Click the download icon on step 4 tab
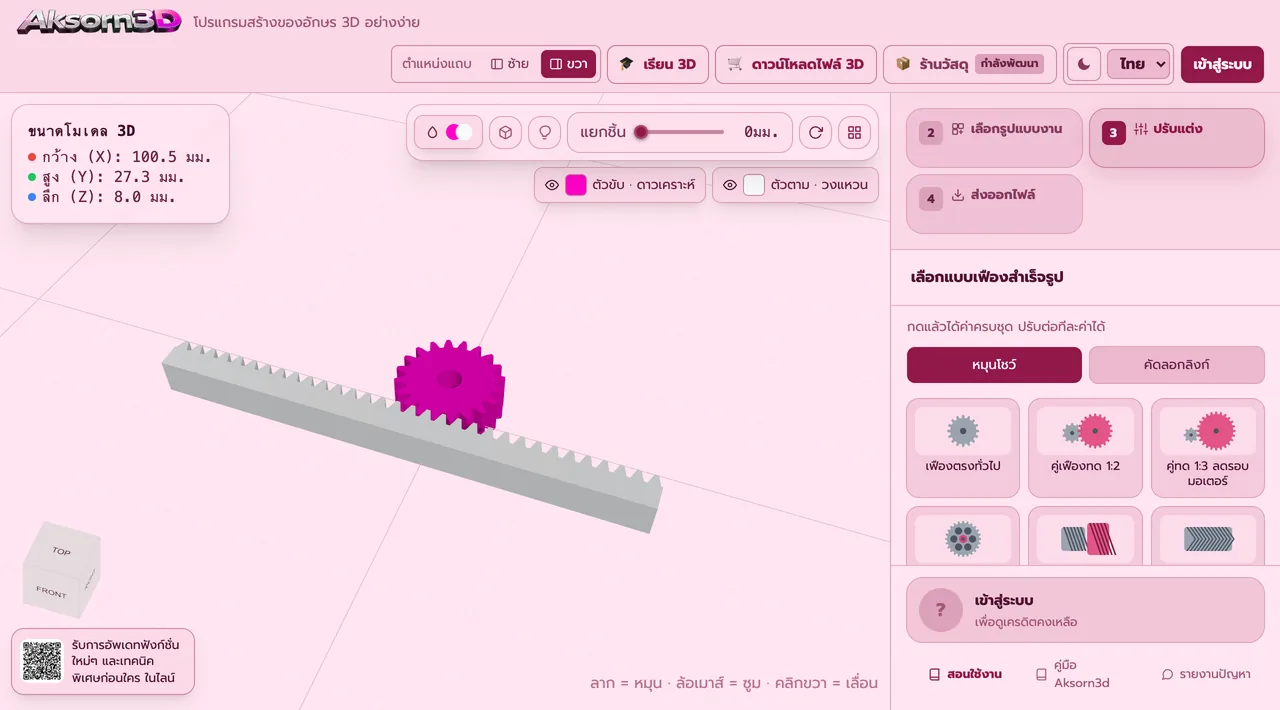This screenshot has width=1280, height=710. (958, 195)
